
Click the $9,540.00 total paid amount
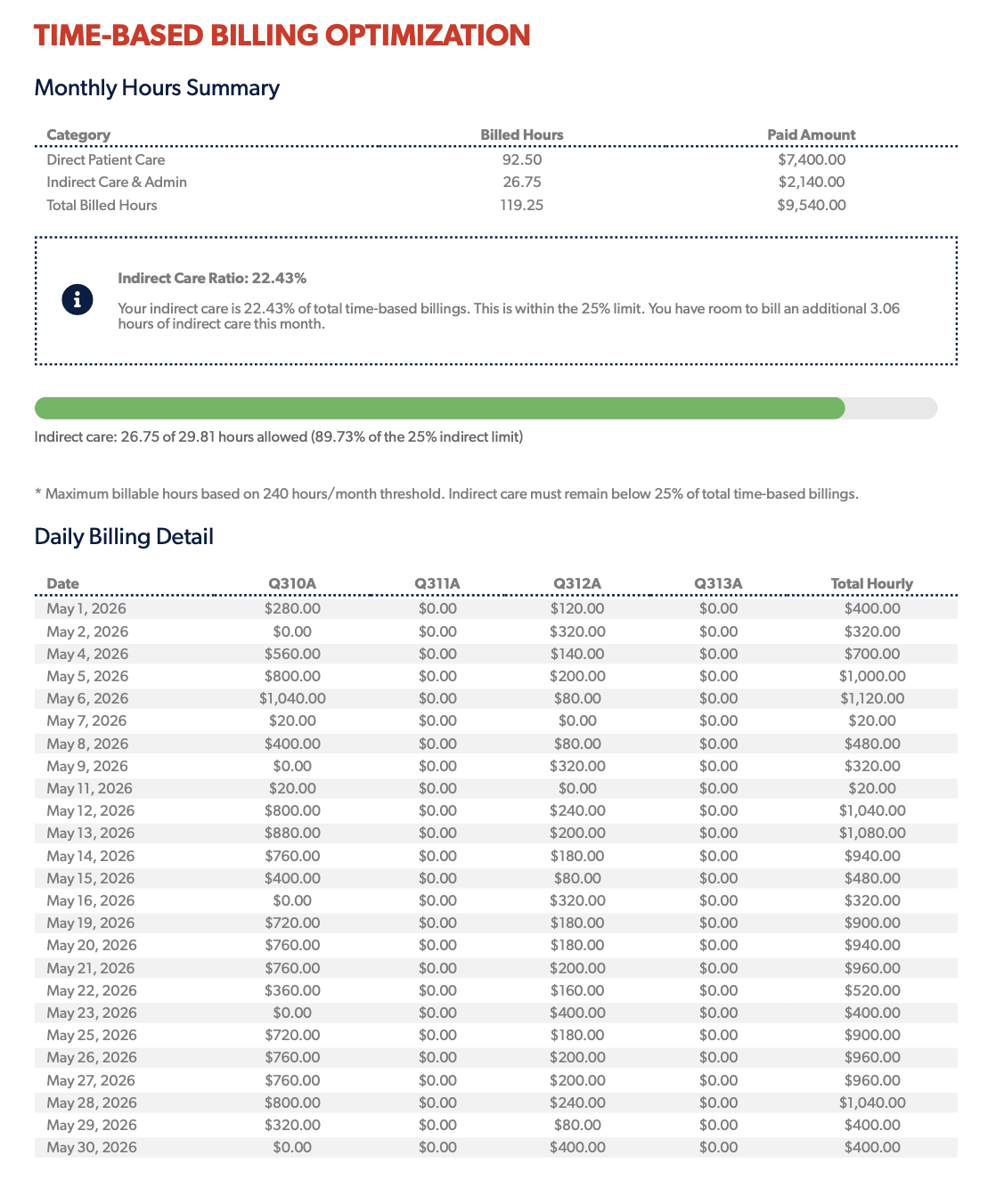812,205
